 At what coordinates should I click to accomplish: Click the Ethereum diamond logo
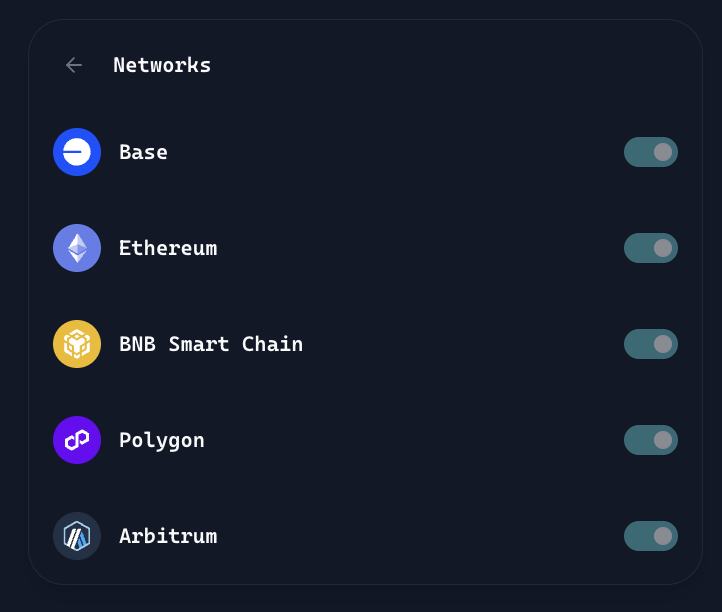[x=77, y=248]
